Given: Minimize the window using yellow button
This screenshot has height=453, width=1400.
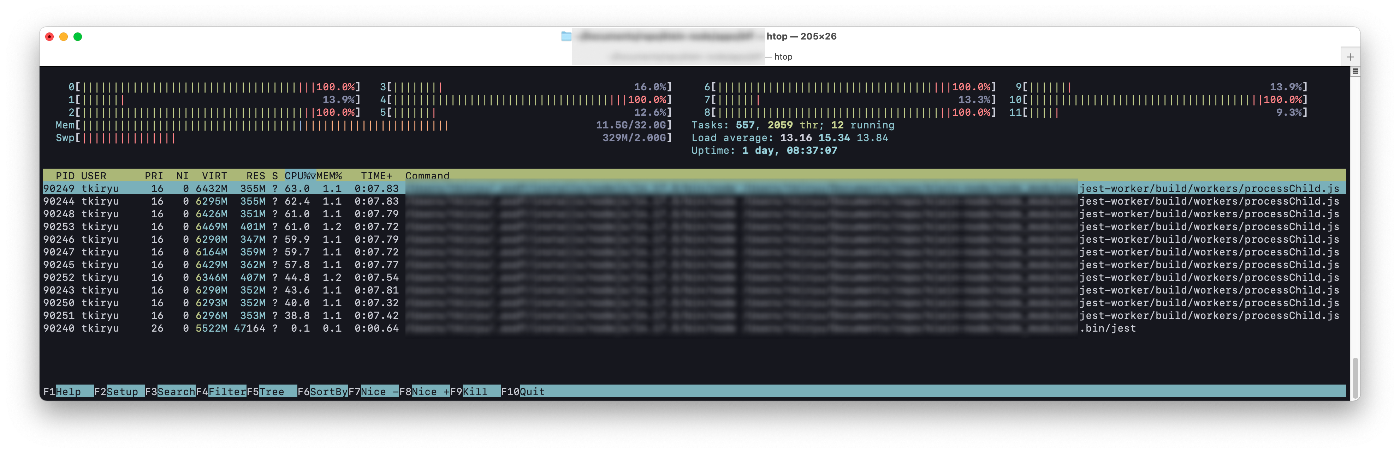Looking at the screenshot, I should [x=64, y=36].
